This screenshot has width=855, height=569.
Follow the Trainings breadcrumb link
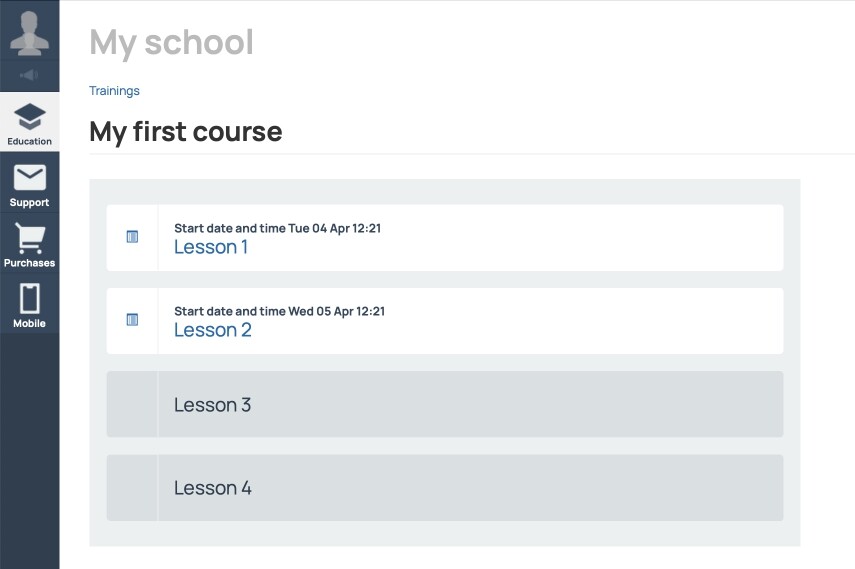115,91
